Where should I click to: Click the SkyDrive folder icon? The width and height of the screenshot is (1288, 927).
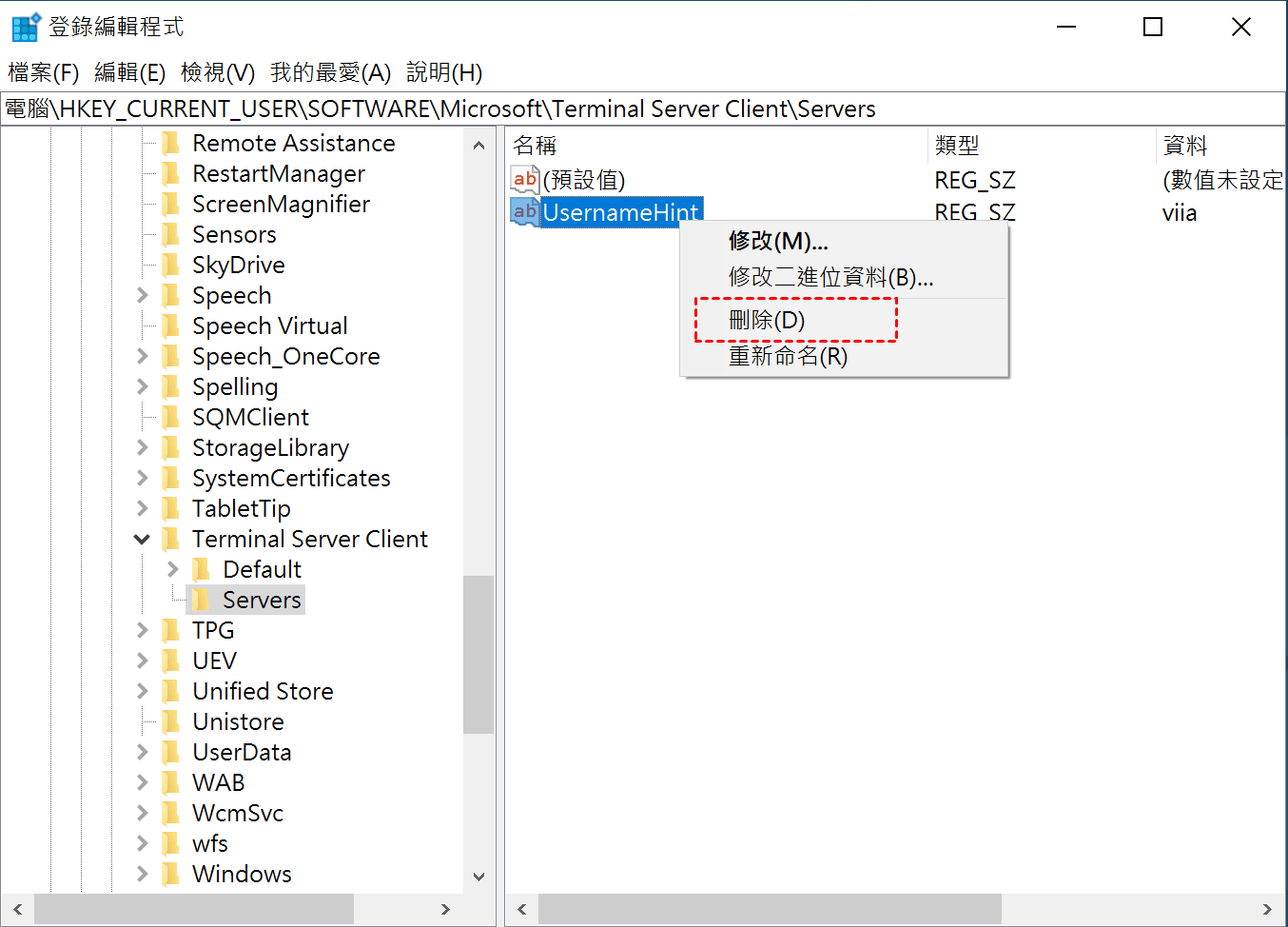click(x=171, y=265)
